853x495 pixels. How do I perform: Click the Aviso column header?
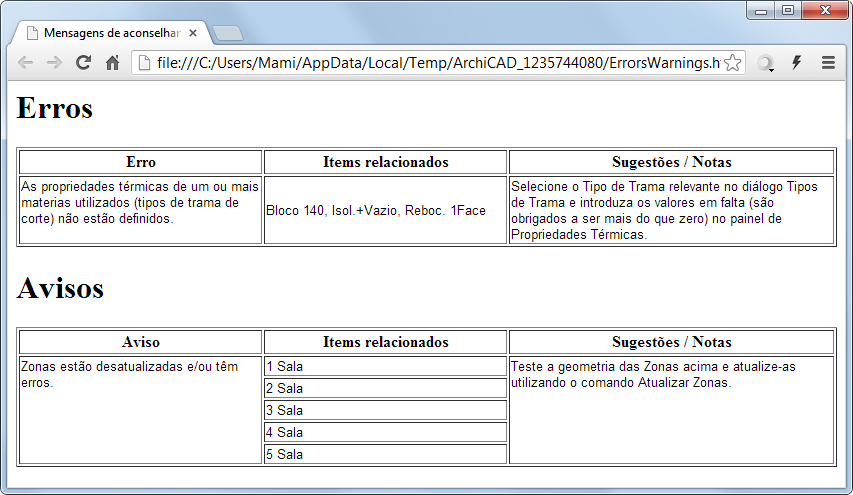tap(140, 342)
